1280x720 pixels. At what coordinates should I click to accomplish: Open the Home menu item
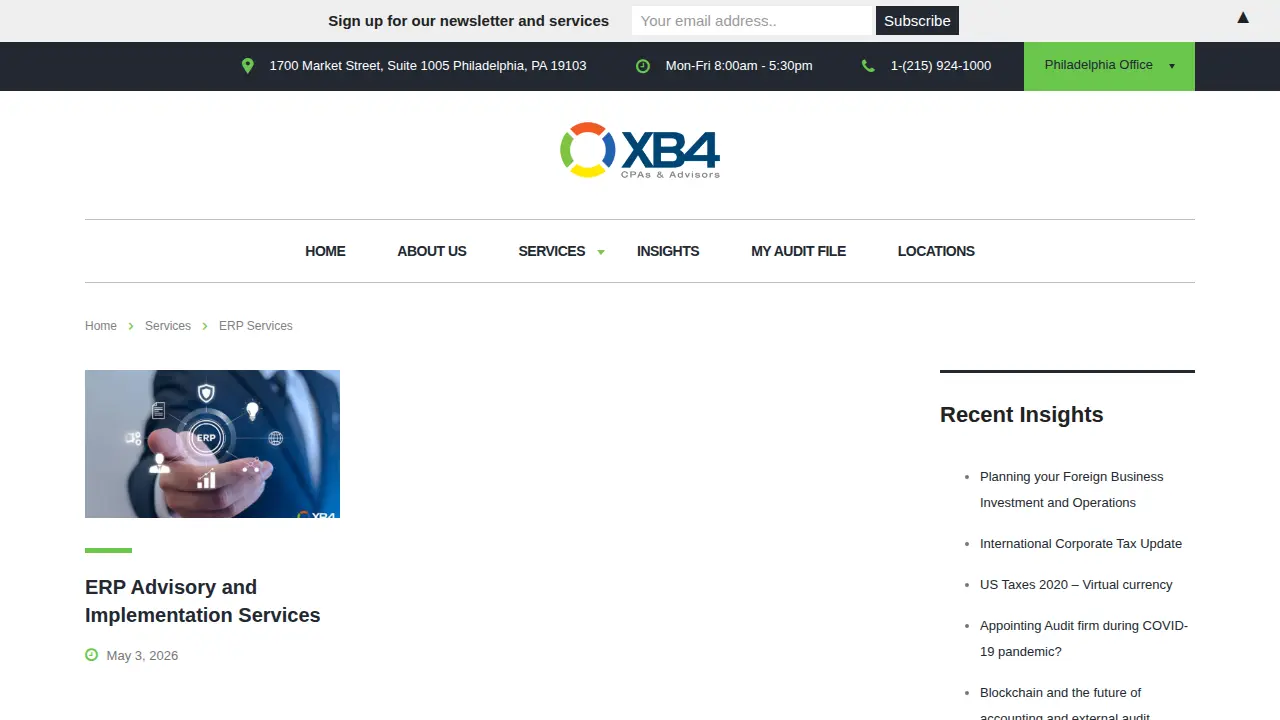coord(325,251)
